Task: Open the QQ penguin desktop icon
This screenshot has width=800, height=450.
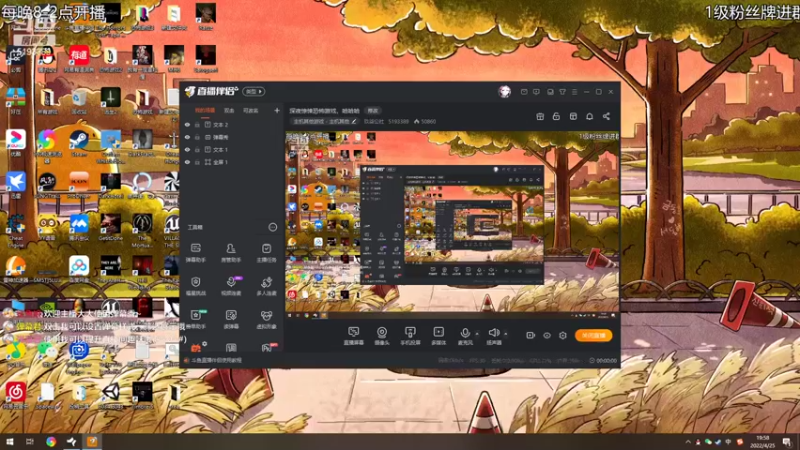Action: tap(47, 59)
